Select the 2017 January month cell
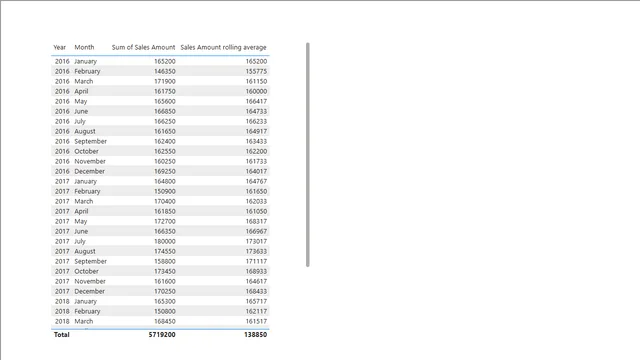Image resolution: width=640 pixels, height=360 pixels. [x=86, y=181]
